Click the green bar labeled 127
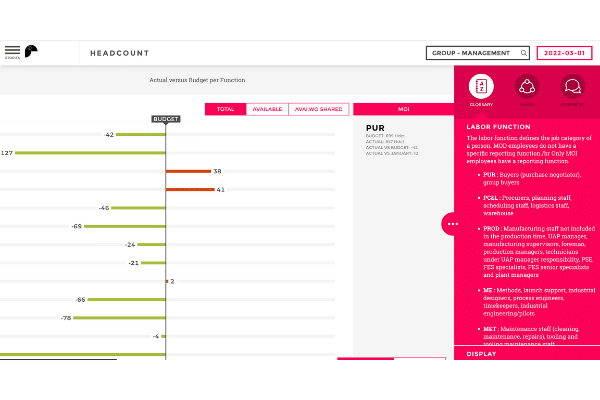 90,153
